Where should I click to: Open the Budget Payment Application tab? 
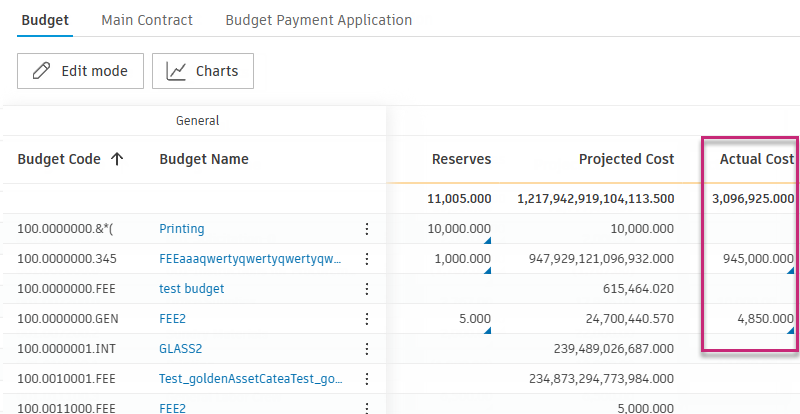(x=318, y=20)
